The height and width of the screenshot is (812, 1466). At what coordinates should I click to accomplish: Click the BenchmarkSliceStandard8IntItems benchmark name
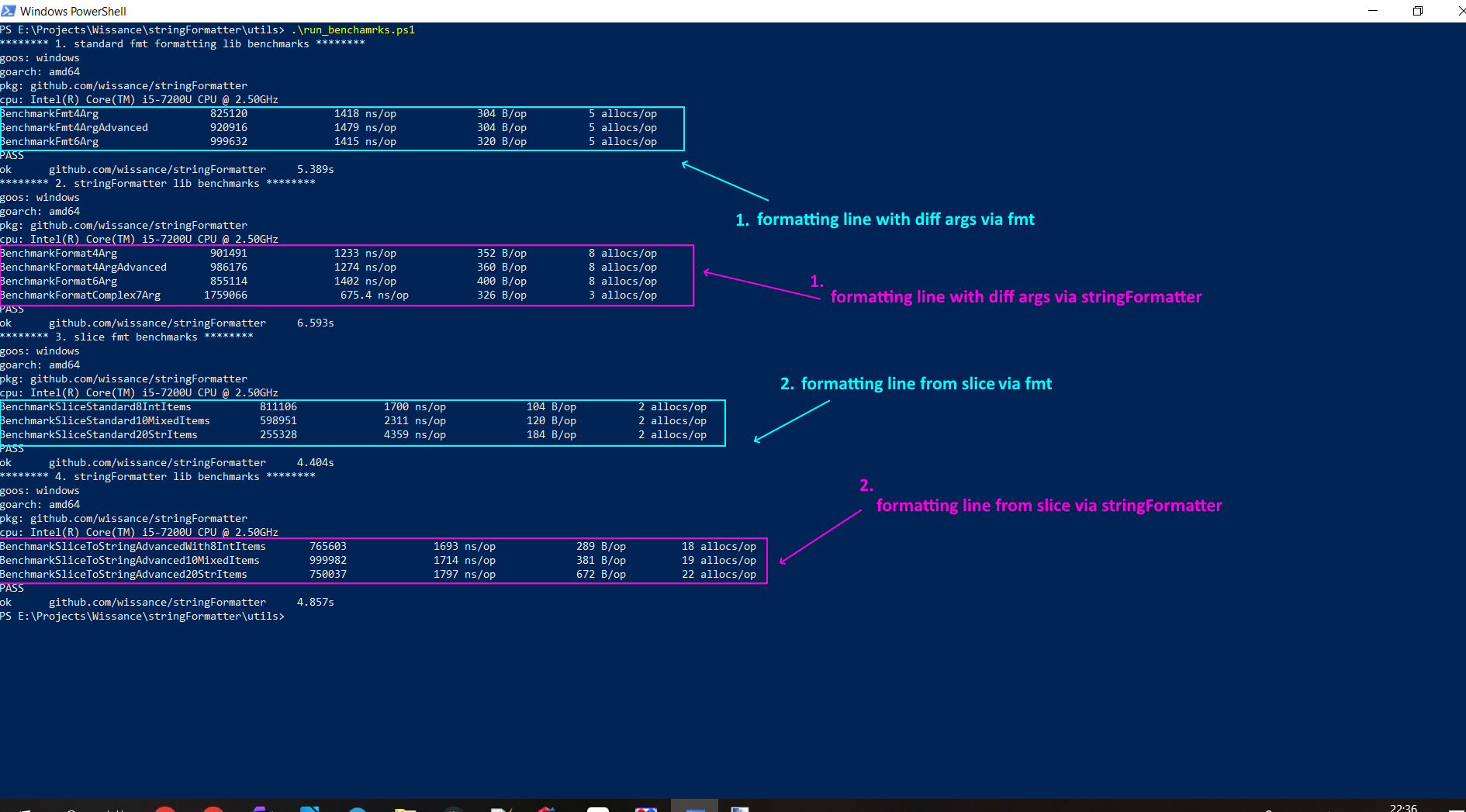[x=96, y=407]
